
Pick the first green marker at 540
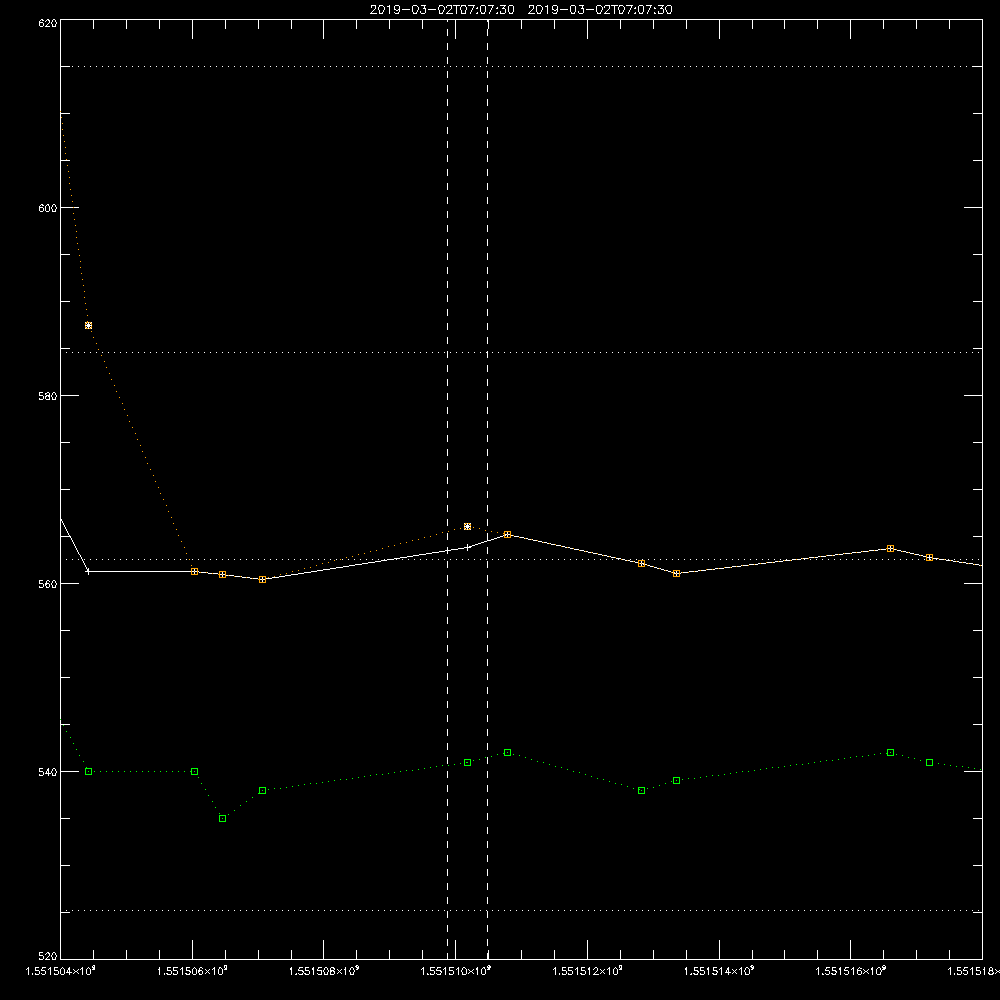pyautogui.click(x=89, y=772)
